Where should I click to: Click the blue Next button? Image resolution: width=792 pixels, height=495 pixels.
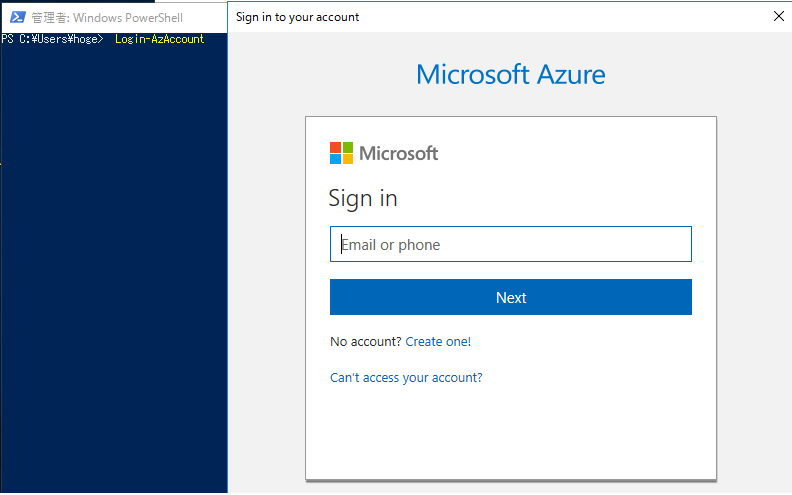(x=511, y=298)
